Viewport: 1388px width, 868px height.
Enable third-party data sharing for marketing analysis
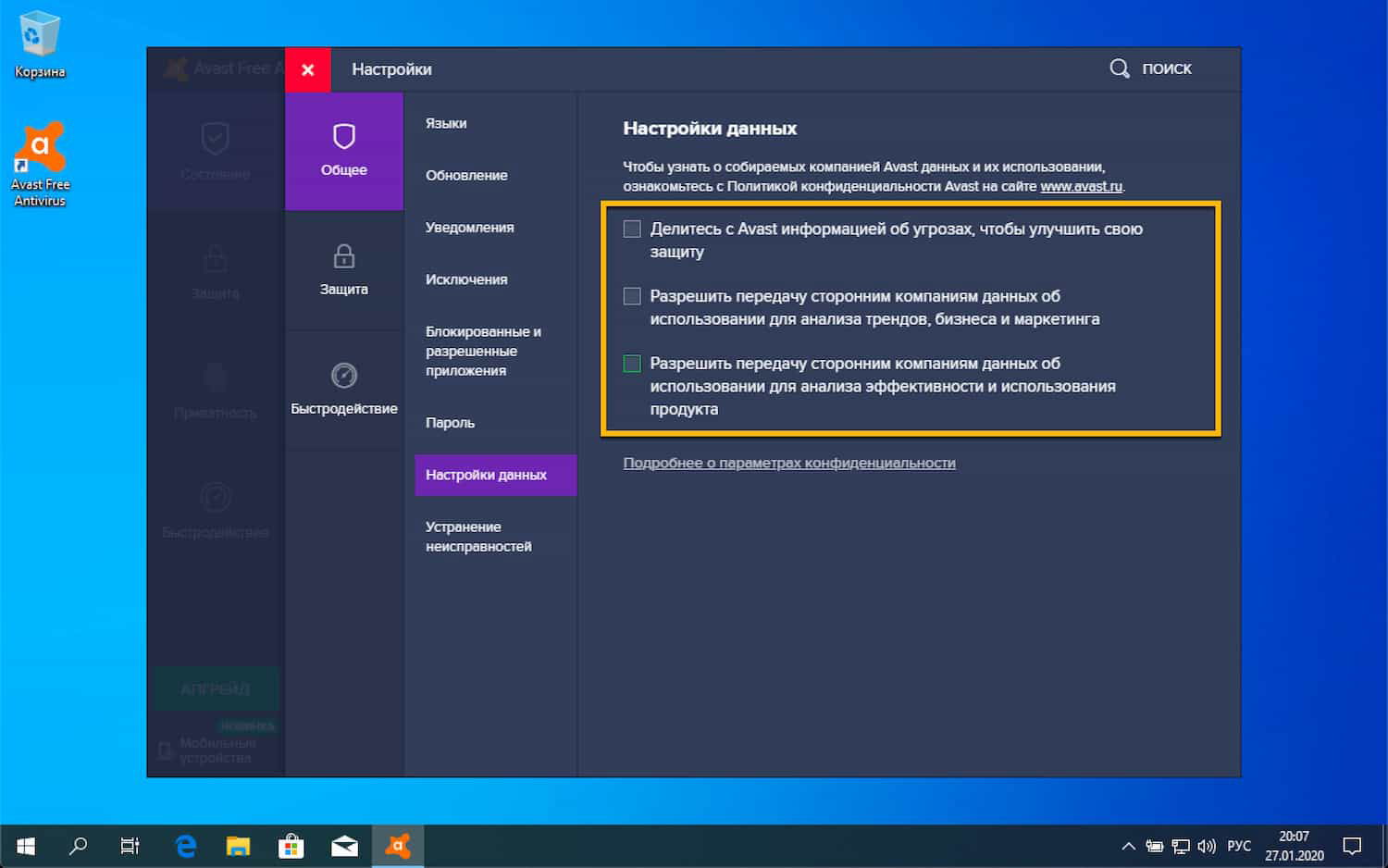(x=632, y=296)
